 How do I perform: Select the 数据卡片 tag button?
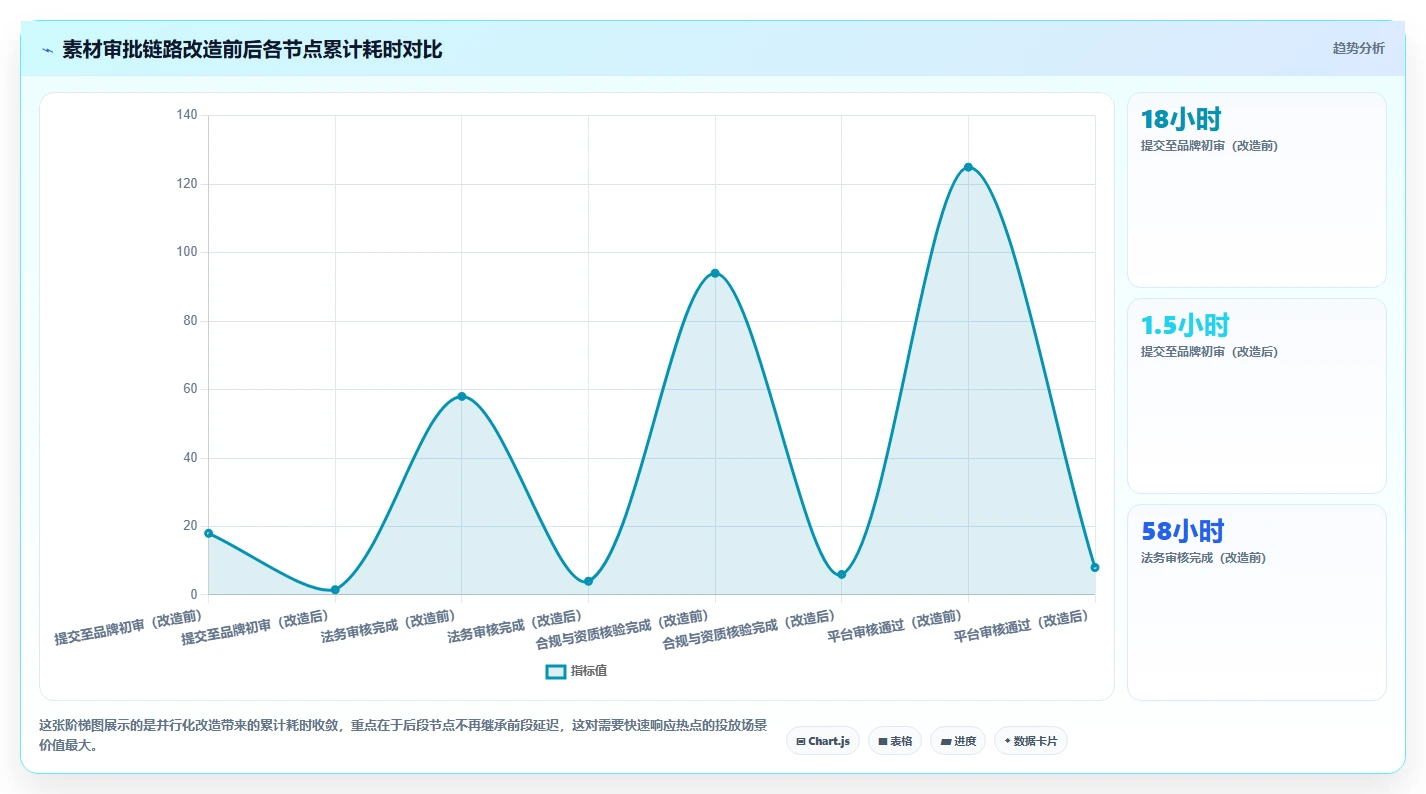coord(1031,741)
